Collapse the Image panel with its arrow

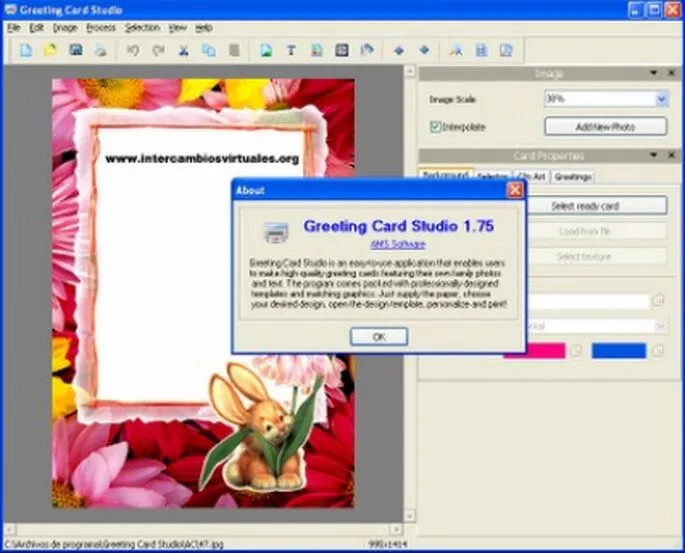point(654,73)
